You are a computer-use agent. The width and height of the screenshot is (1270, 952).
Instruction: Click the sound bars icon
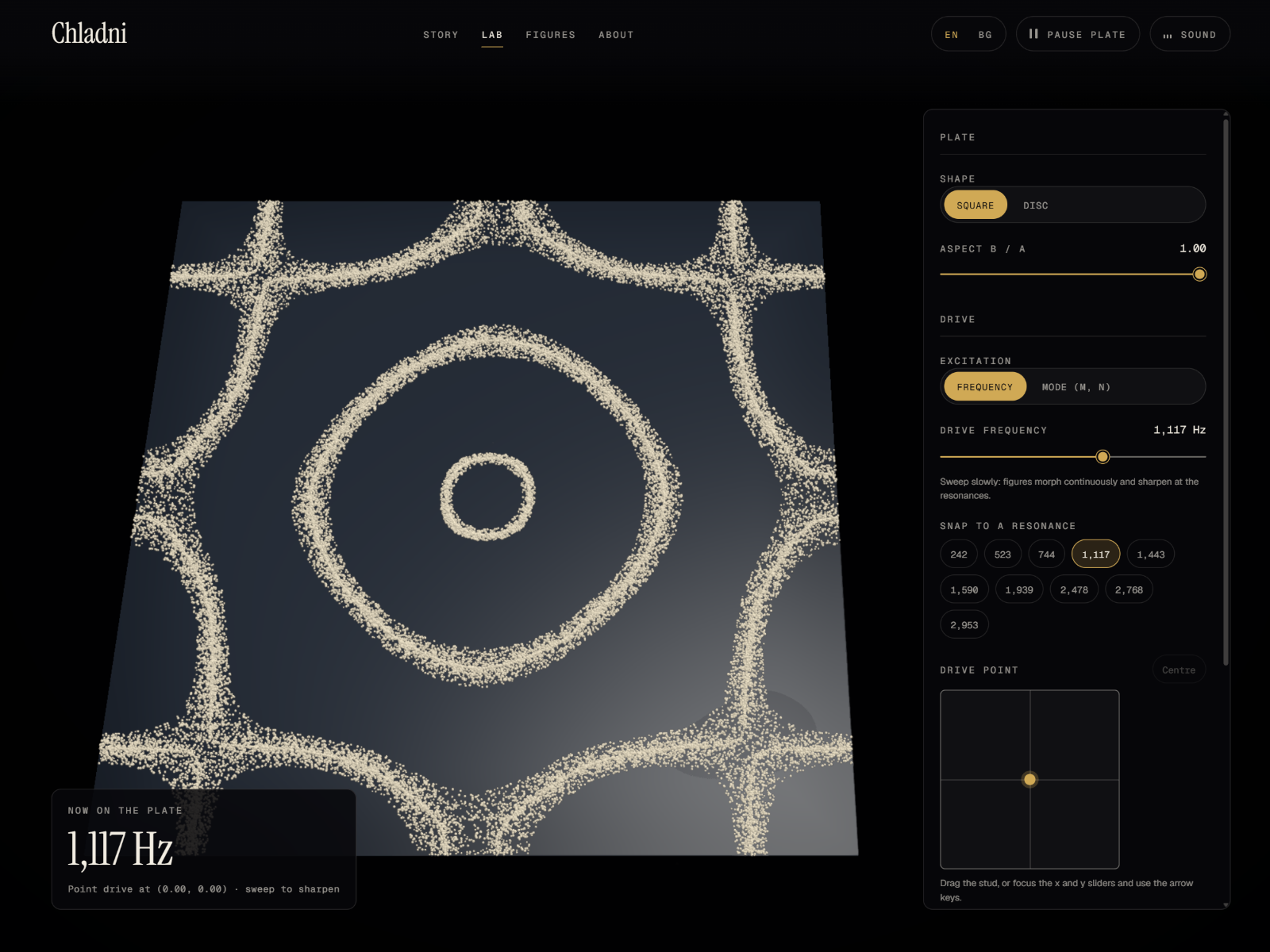pyautogui.click(x=1168, y=36)
